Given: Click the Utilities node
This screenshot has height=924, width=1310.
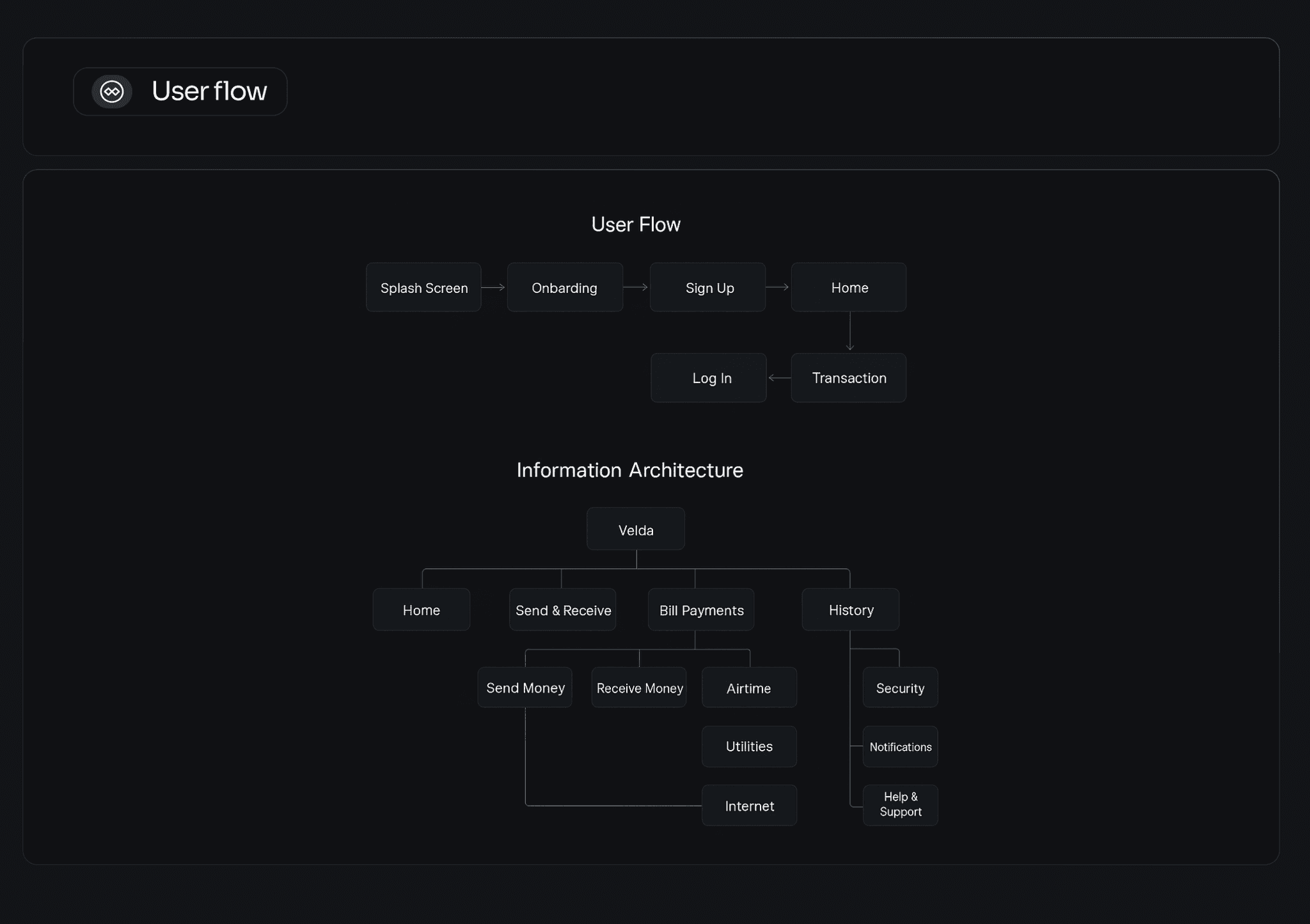Looking at the screenshot, I should point(749,746).
